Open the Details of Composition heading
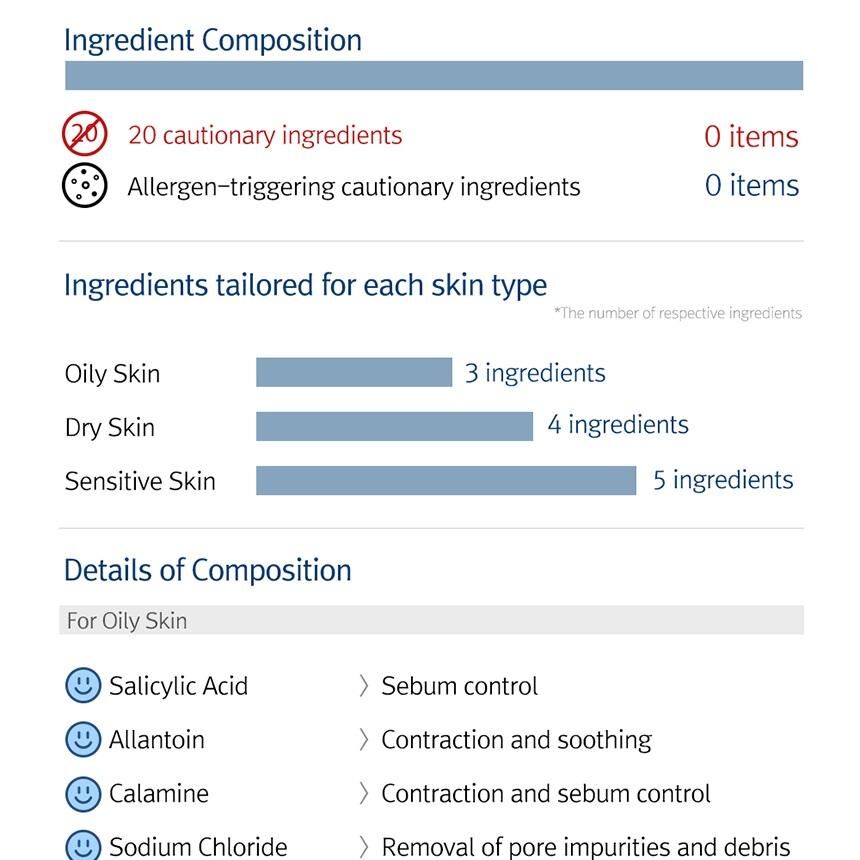 pos(208,570)
